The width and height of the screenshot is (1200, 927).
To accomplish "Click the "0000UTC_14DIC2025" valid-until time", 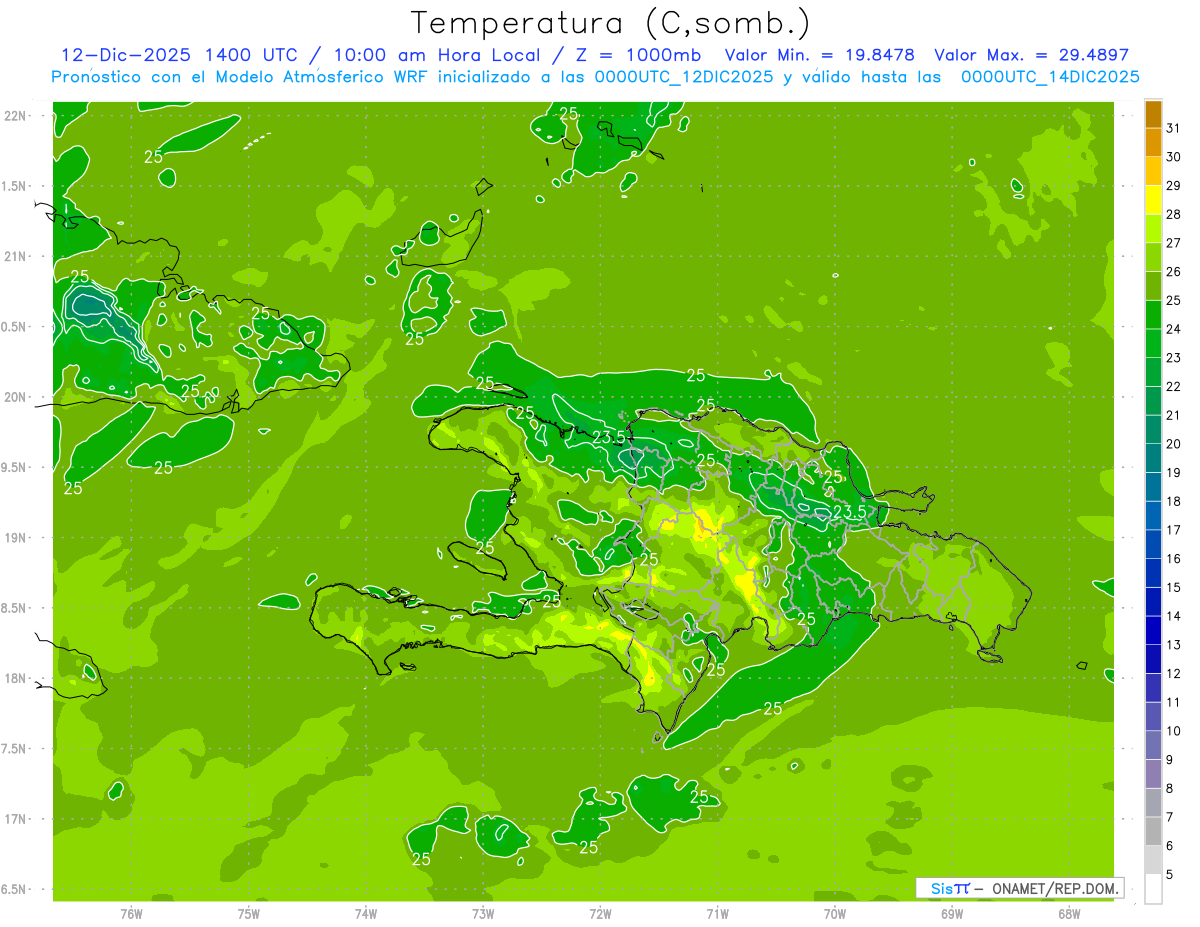I will click(1050, 77).
